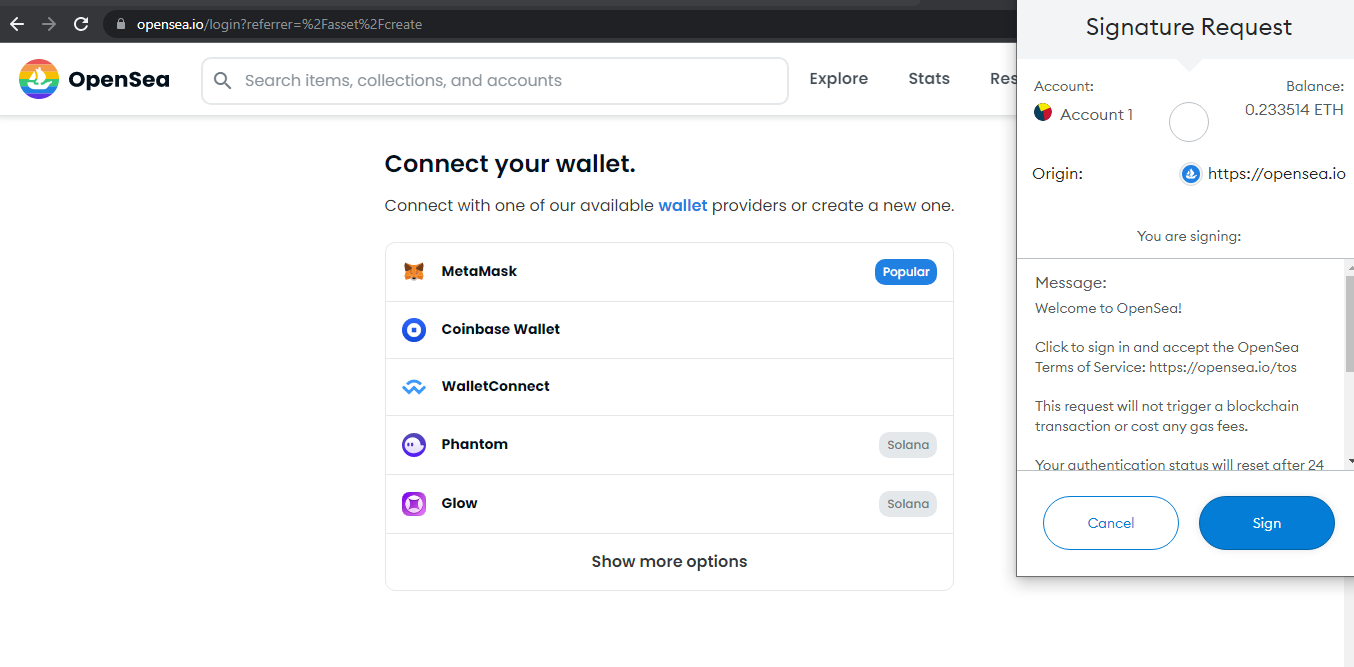Click the MetaMask fox icon

(414, 272)
